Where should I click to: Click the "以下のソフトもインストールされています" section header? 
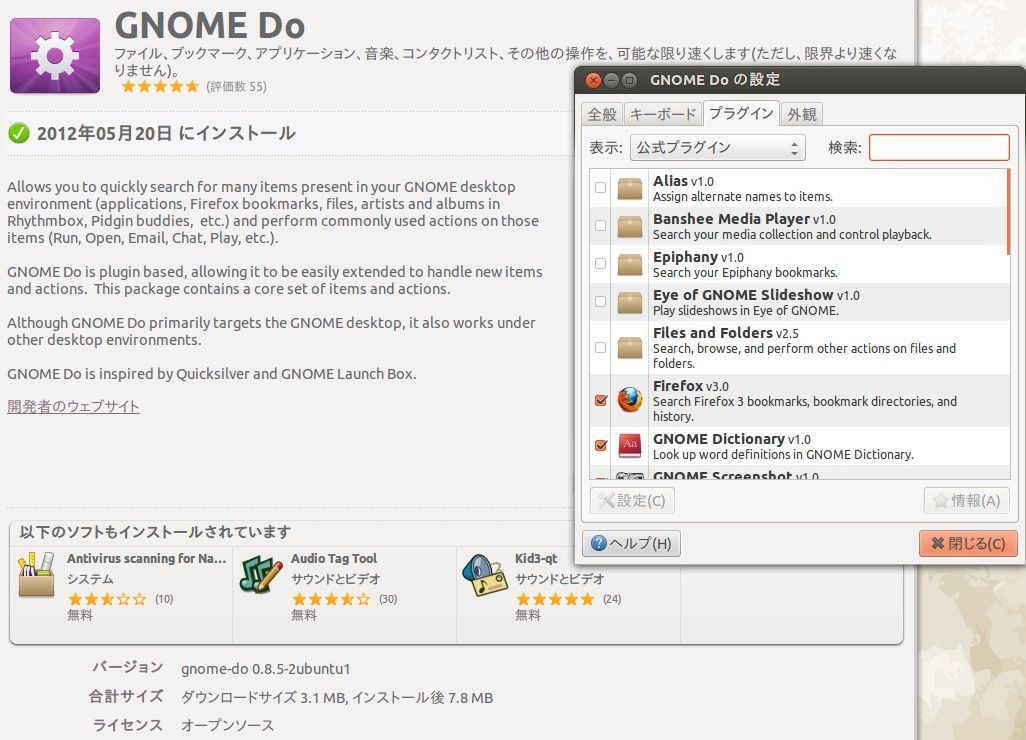coord(154,532)
